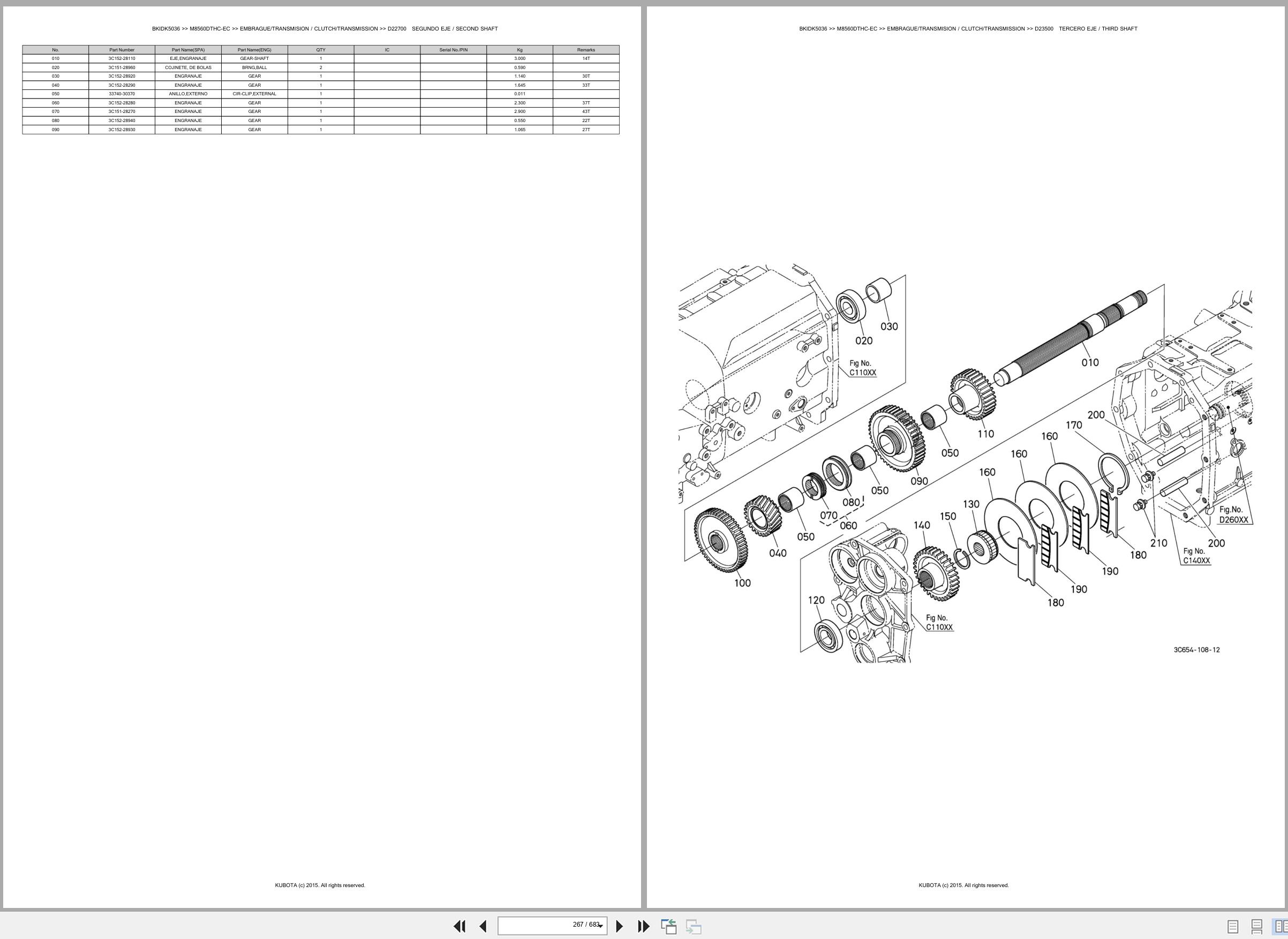Click callout 150 near the circlip
The width and height of the screenshot is (1288, 939).
[948, 517]
